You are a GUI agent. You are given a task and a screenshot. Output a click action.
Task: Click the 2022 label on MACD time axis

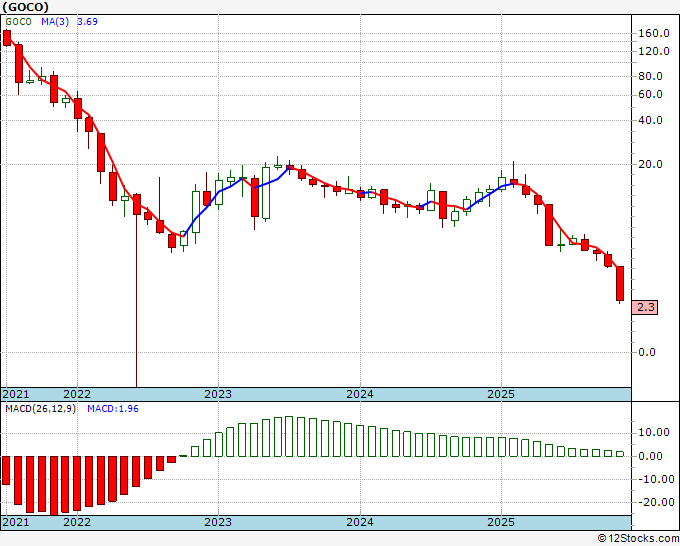(x=77, y=522)
